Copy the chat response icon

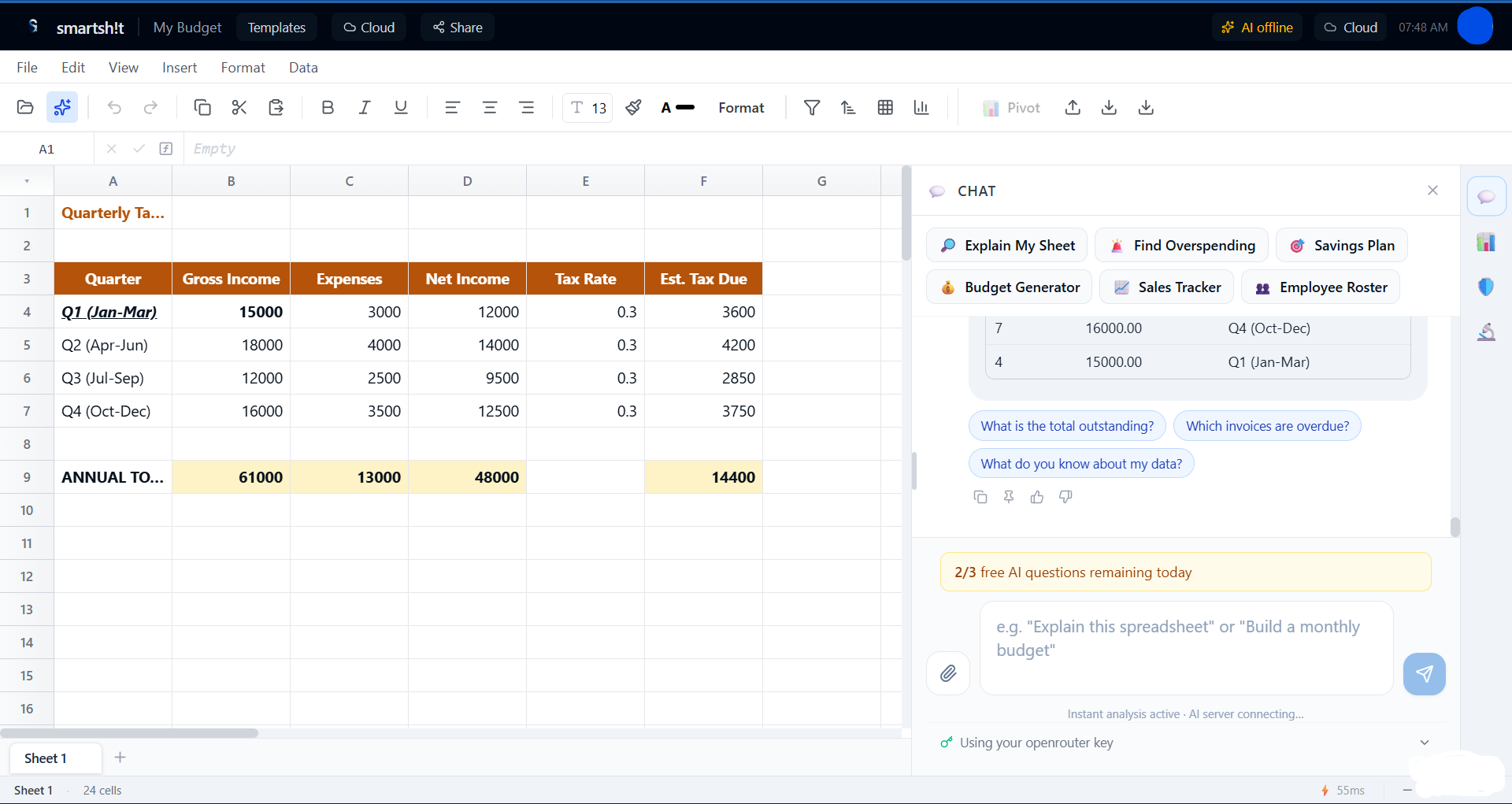[x=980, y=497]
